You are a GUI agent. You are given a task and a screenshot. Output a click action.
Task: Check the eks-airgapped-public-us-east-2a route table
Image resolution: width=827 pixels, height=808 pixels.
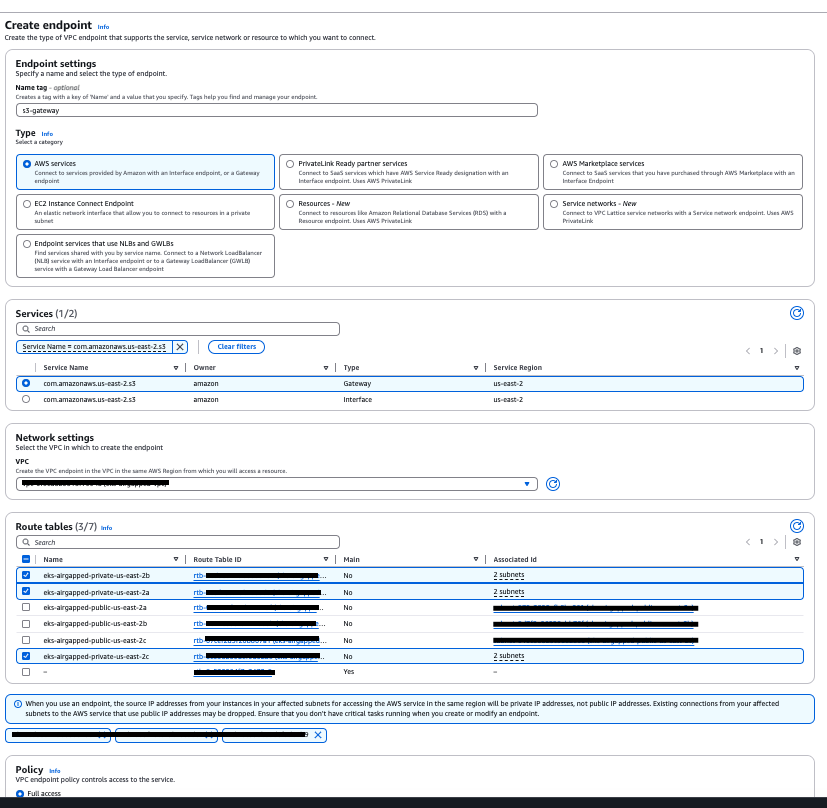(26, 607)
